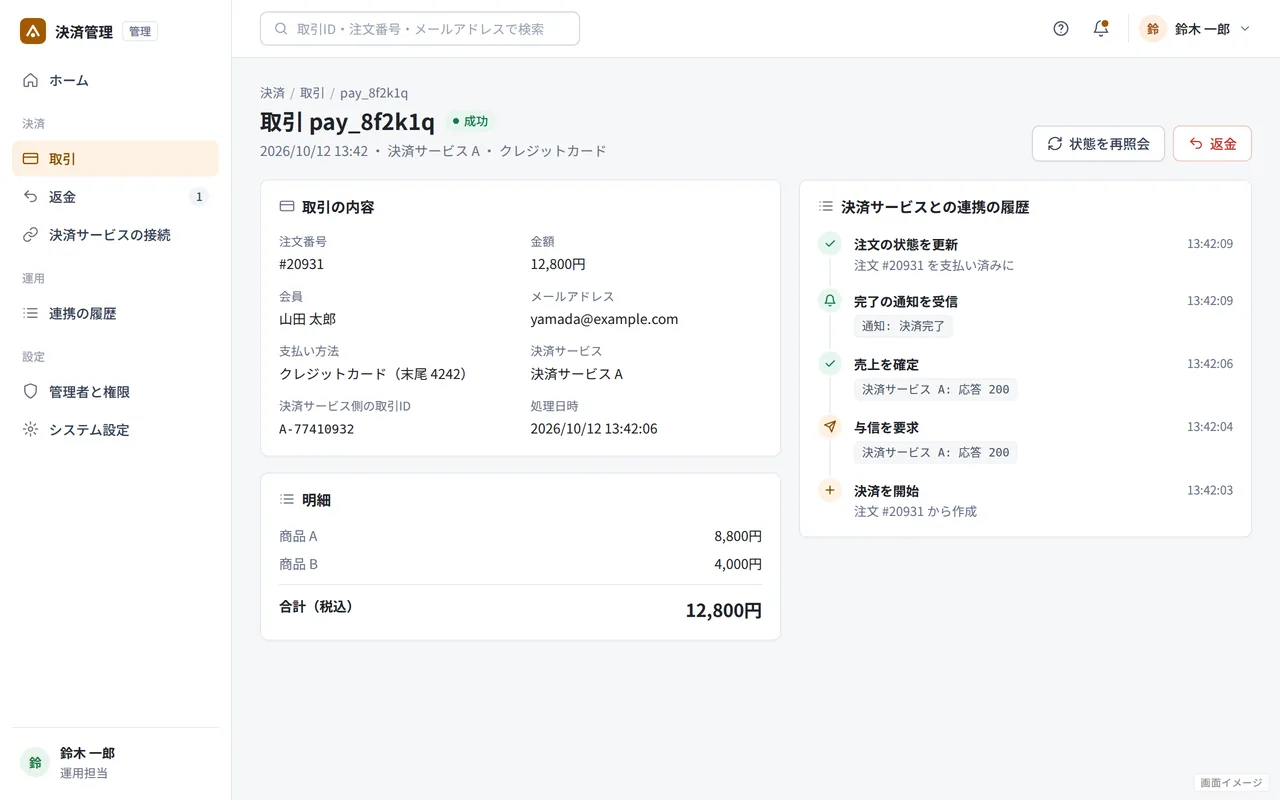Click the 状態を再照会 button
Screen dimensions: 1280x800
1098,143
